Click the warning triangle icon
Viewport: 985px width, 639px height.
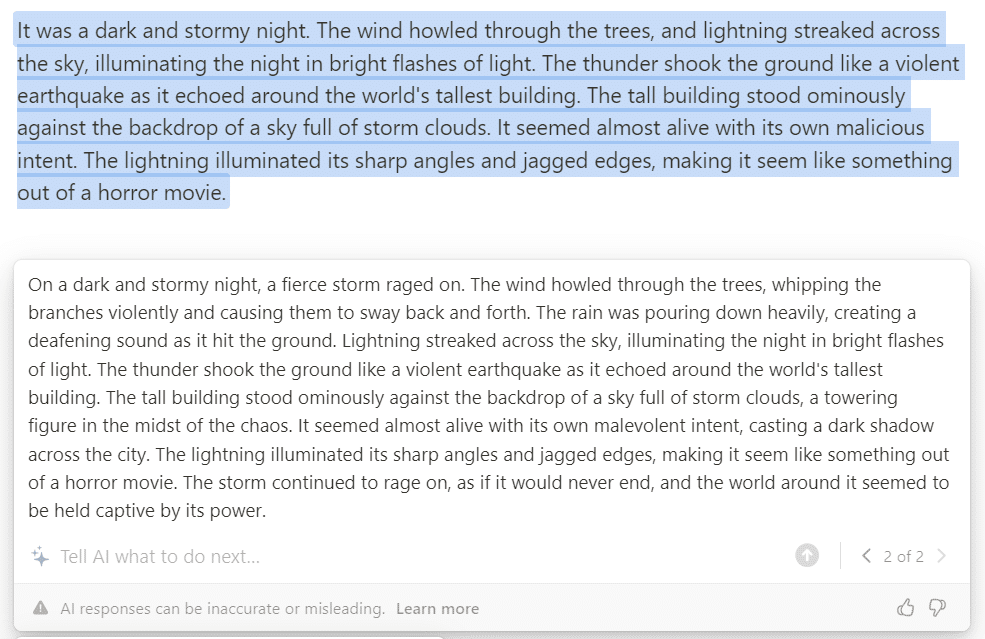[x=41, y=608]
